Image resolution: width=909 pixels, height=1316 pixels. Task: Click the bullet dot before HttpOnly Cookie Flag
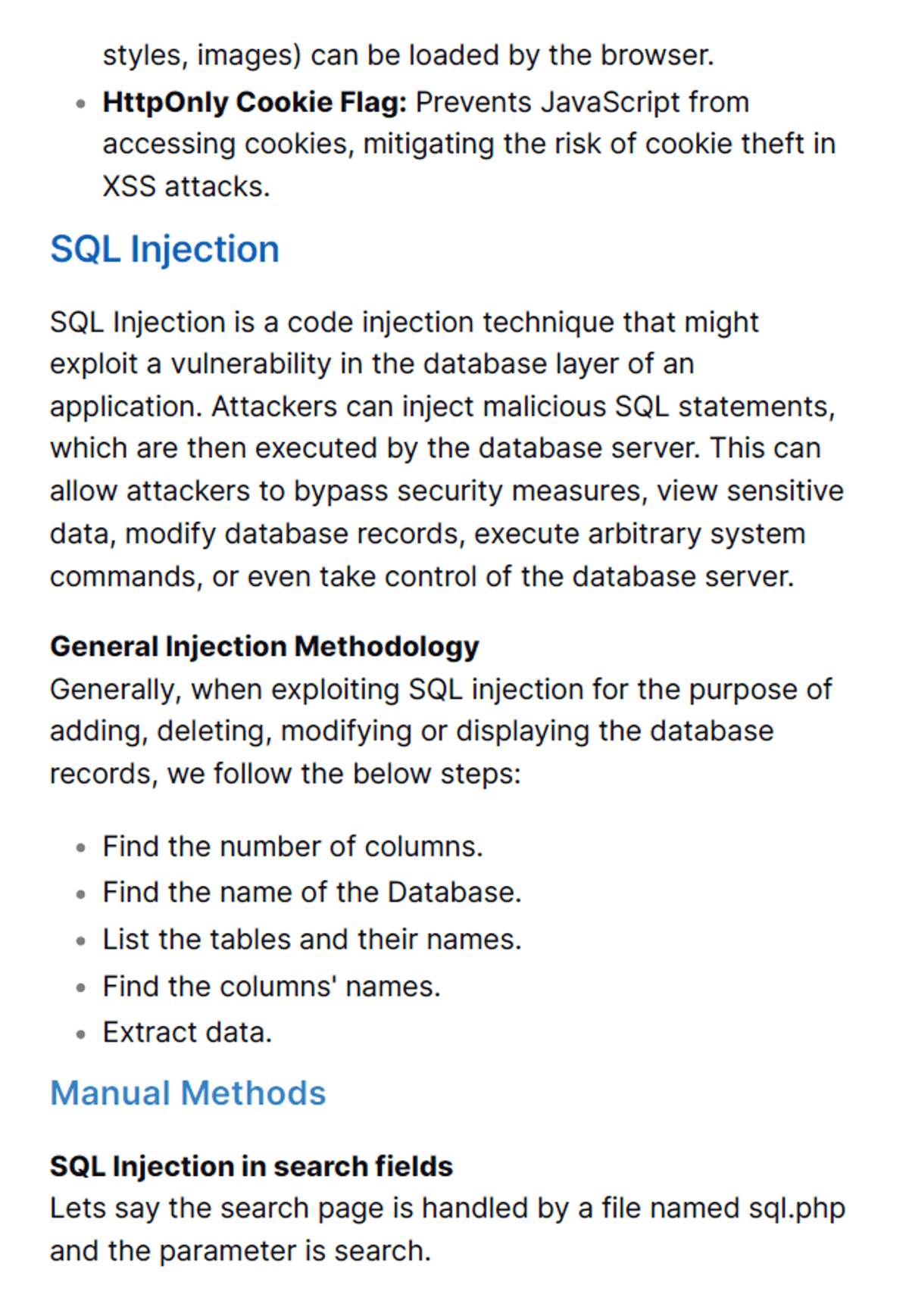[81, 104]
